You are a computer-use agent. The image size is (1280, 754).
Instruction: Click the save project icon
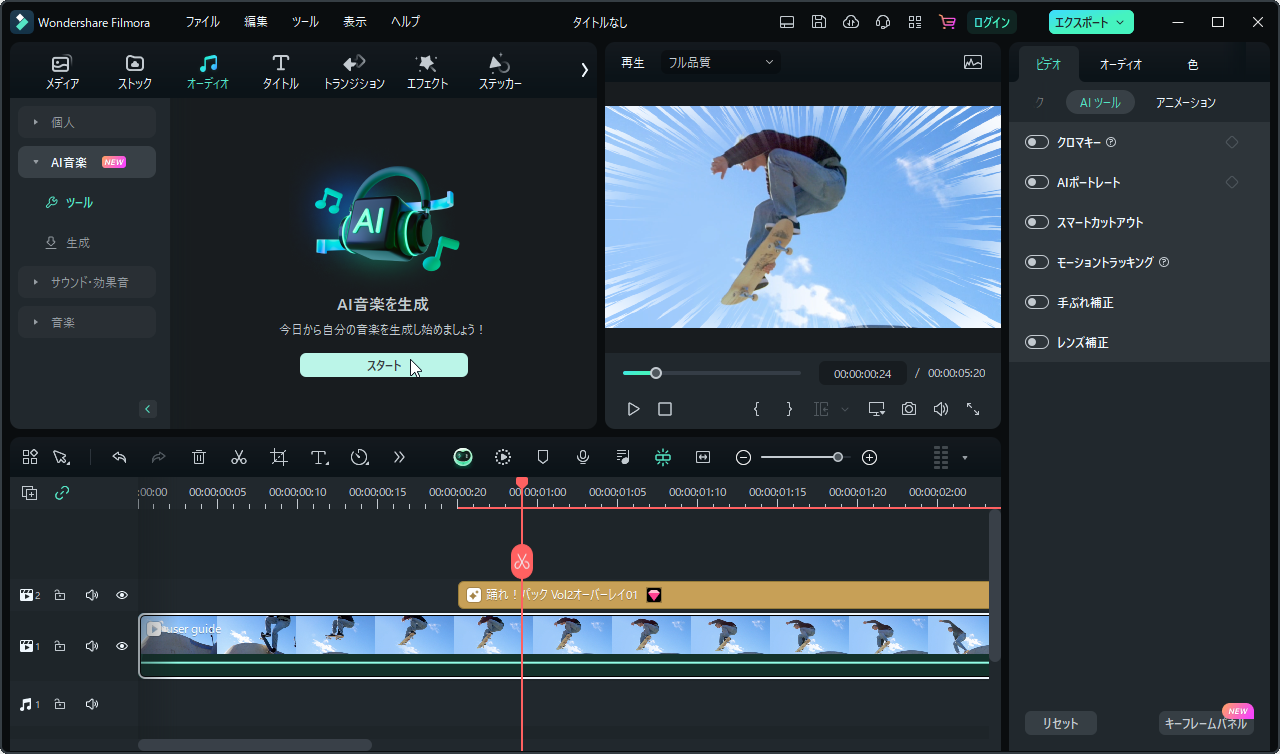[819, 22]
